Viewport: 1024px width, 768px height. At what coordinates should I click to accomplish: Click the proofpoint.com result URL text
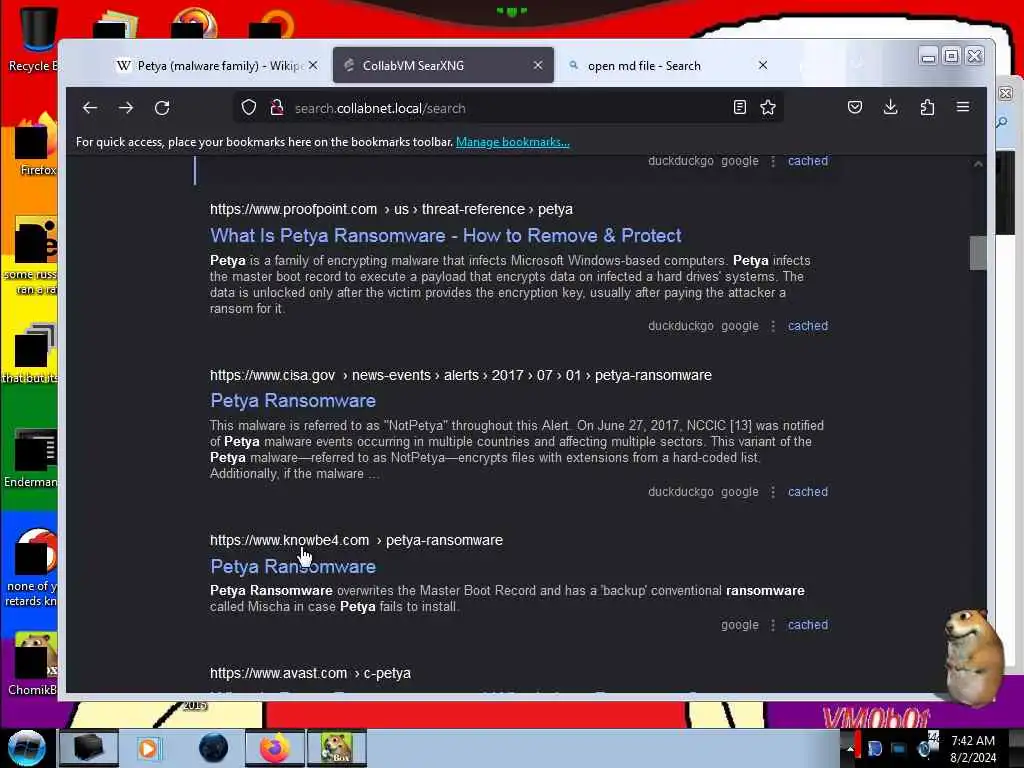point(391,209)
